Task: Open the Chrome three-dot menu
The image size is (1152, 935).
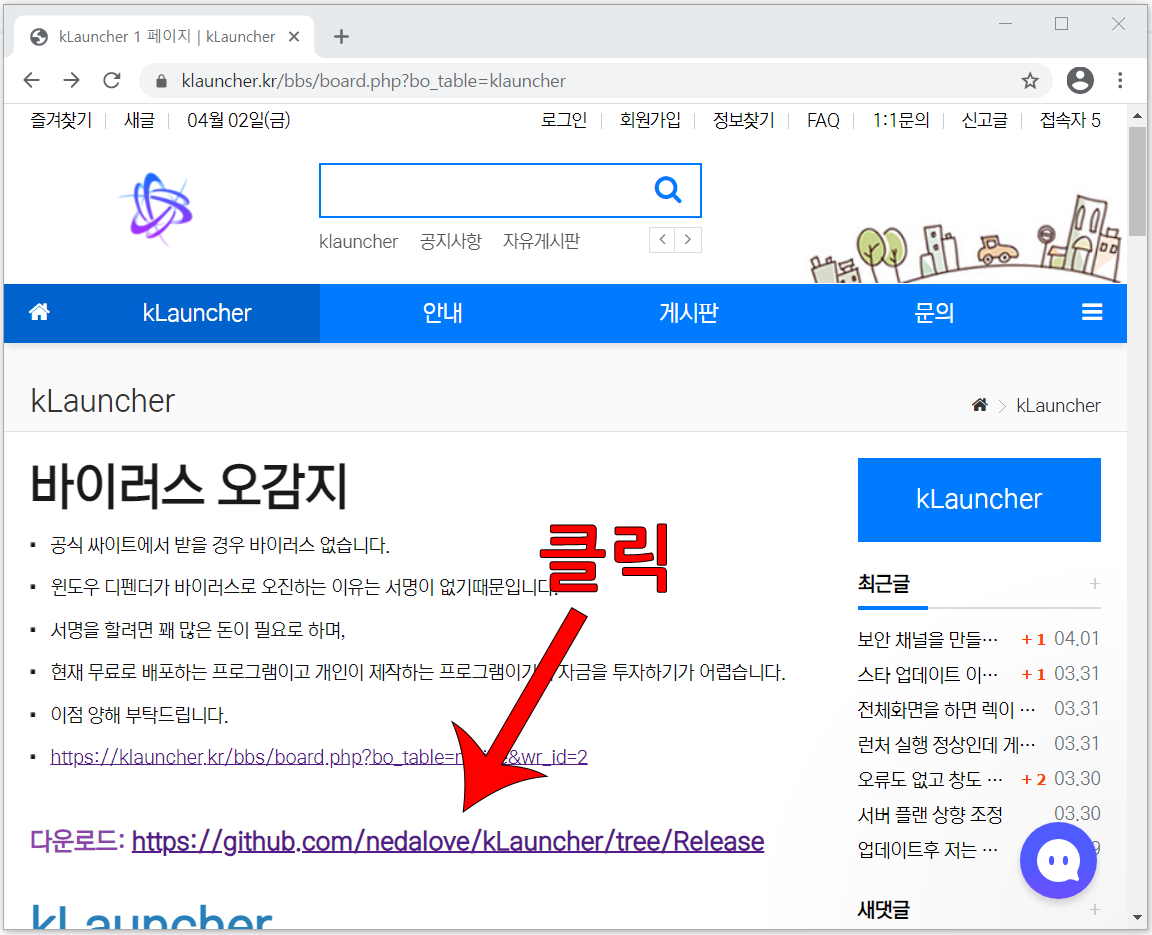Action: [x=1120, y=80]
